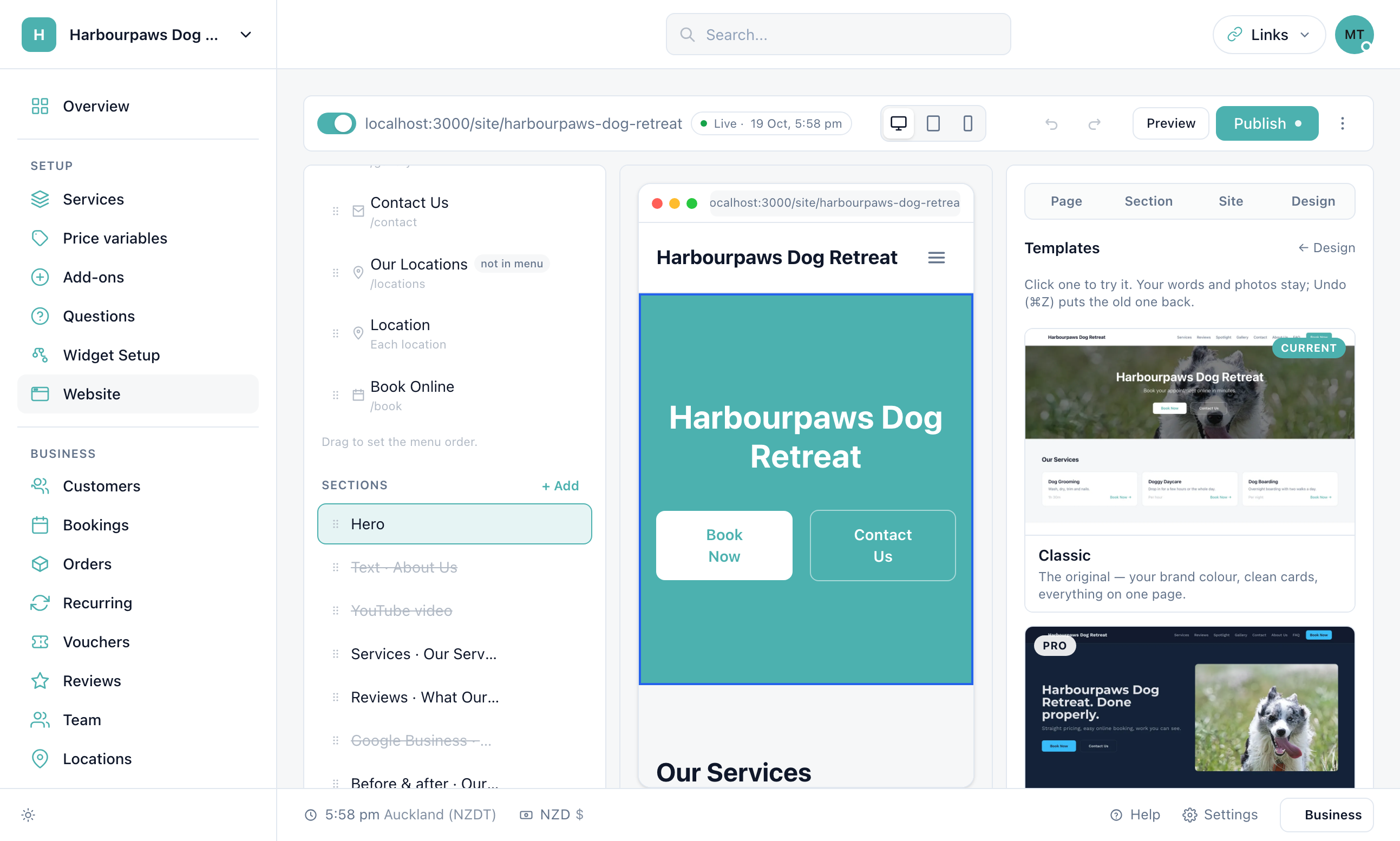Open Settings in the footer
Viewport: 1400px width, 841px height.
[1220, 815]
